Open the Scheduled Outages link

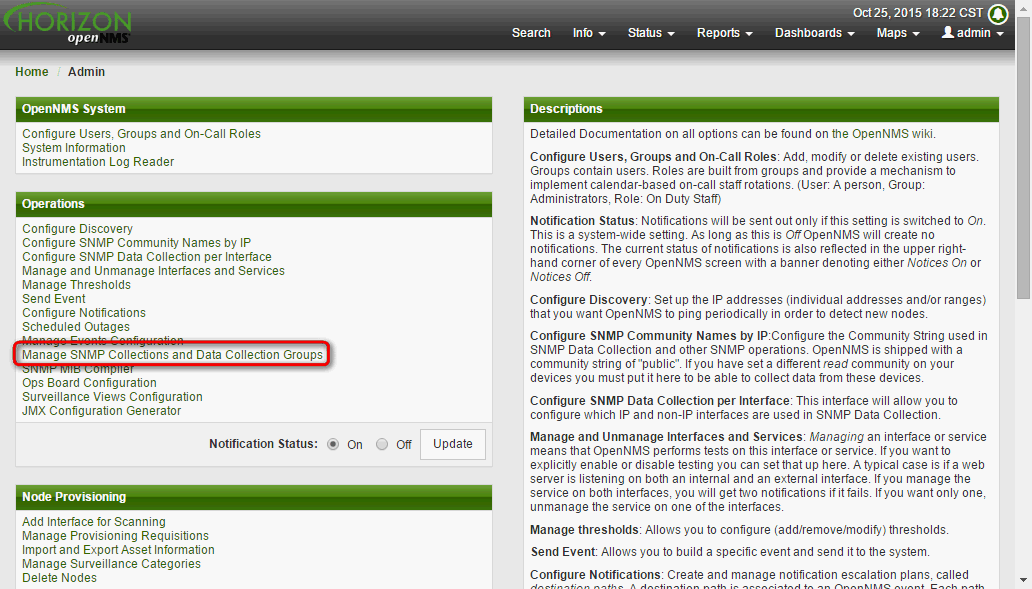coord(76,326)
